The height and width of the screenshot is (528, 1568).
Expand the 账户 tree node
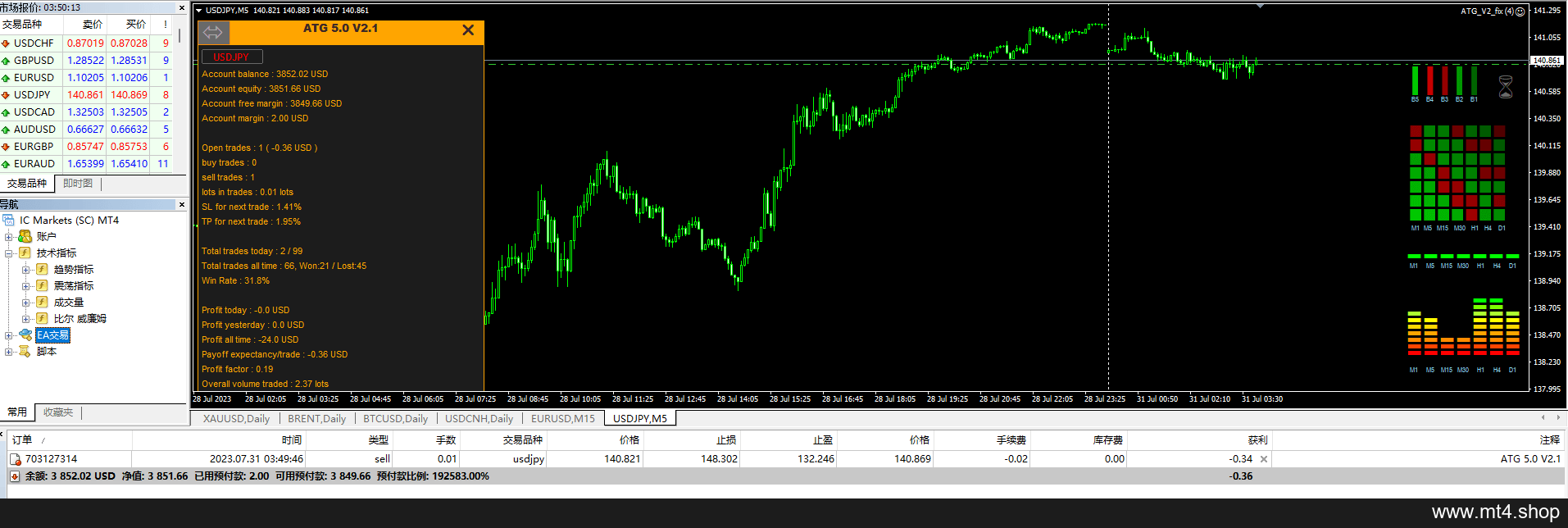(9, 237)
